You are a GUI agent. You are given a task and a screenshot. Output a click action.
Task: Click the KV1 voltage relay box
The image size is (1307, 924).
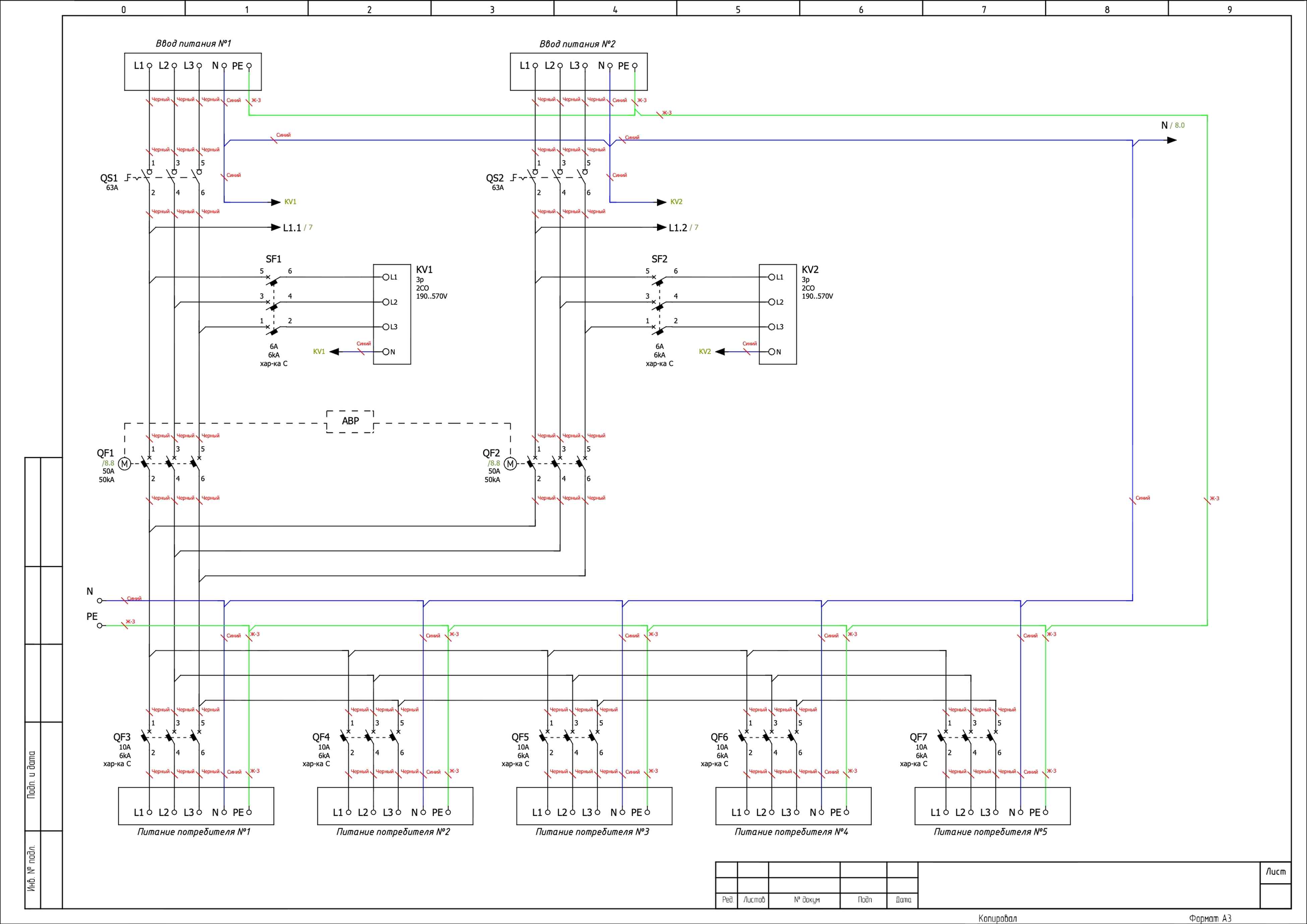click(x=392, y=314)
